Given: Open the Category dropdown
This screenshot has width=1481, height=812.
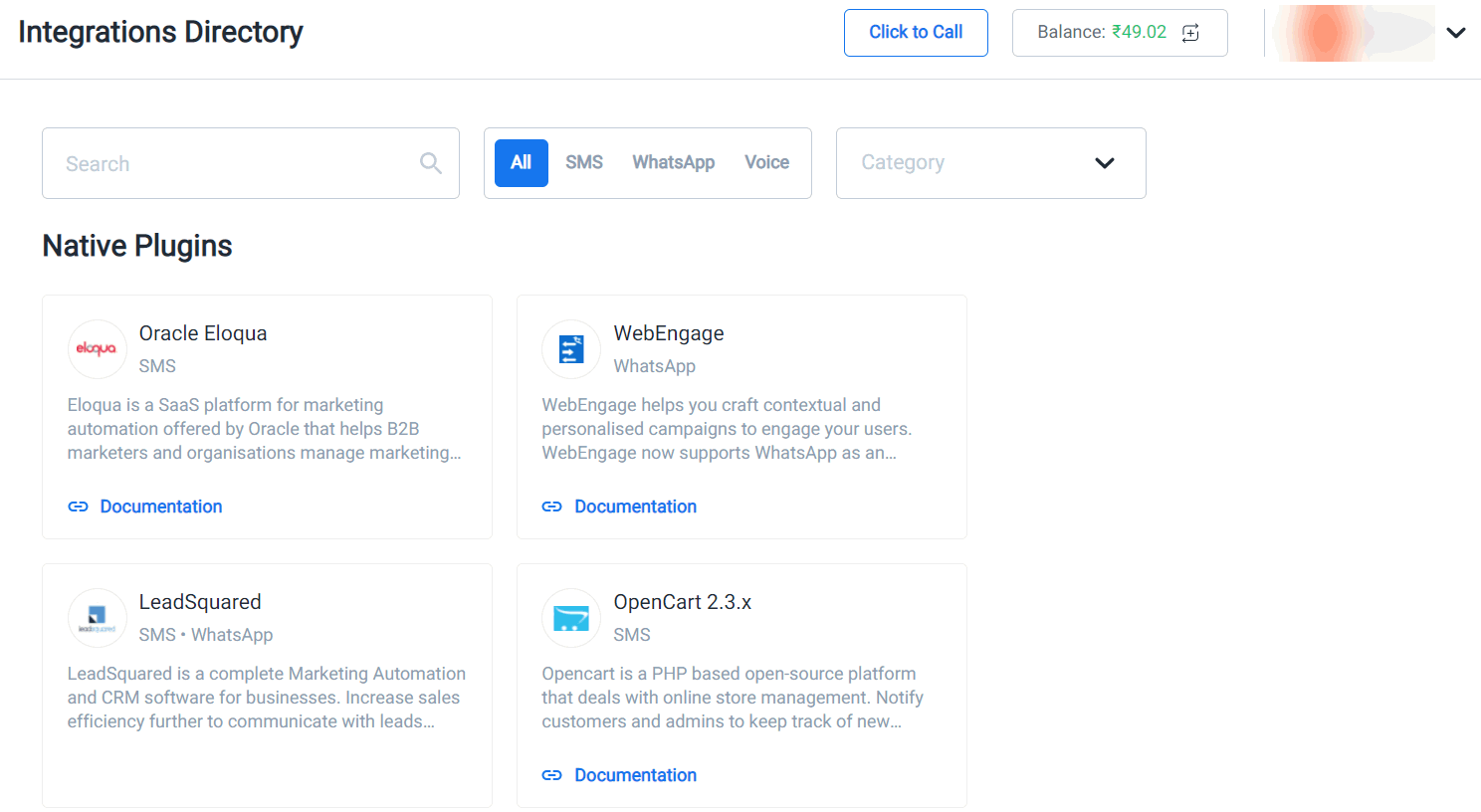Looking at the screenshot, I should [x=991, y=163].
